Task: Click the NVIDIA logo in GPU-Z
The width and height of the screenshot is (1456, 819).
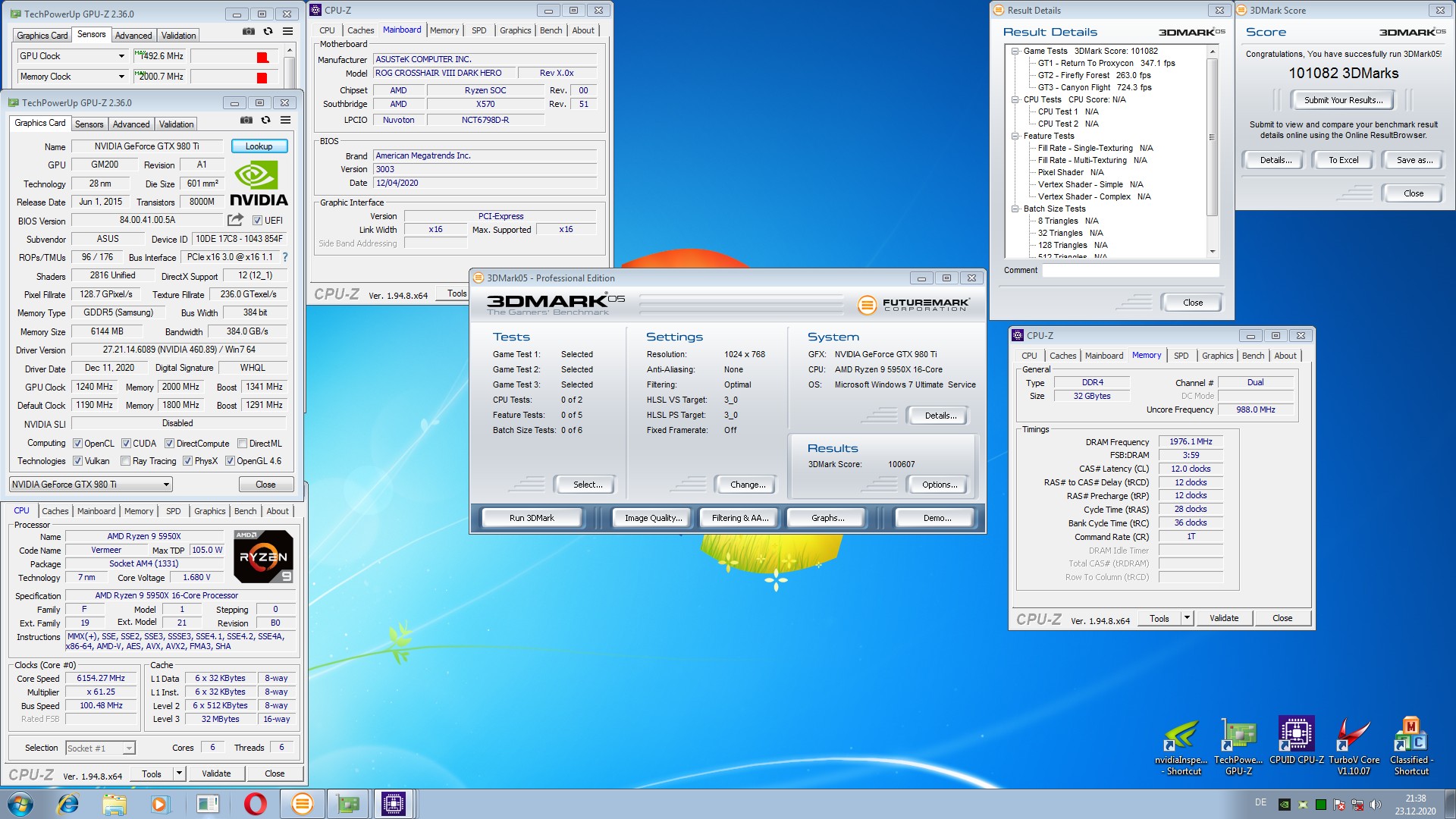Action: [x=259, y=183]
